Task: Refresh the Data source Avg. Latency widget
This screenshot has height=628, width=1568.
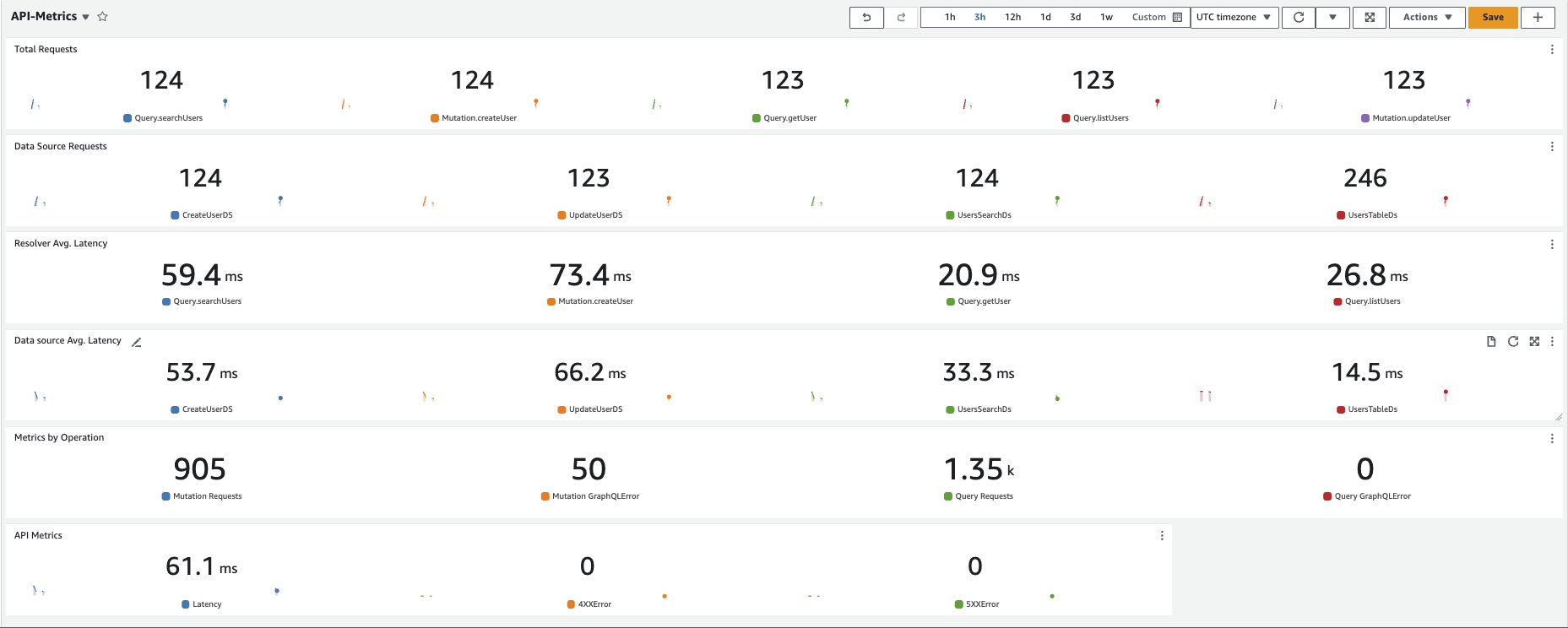Action: (1513, 342)
